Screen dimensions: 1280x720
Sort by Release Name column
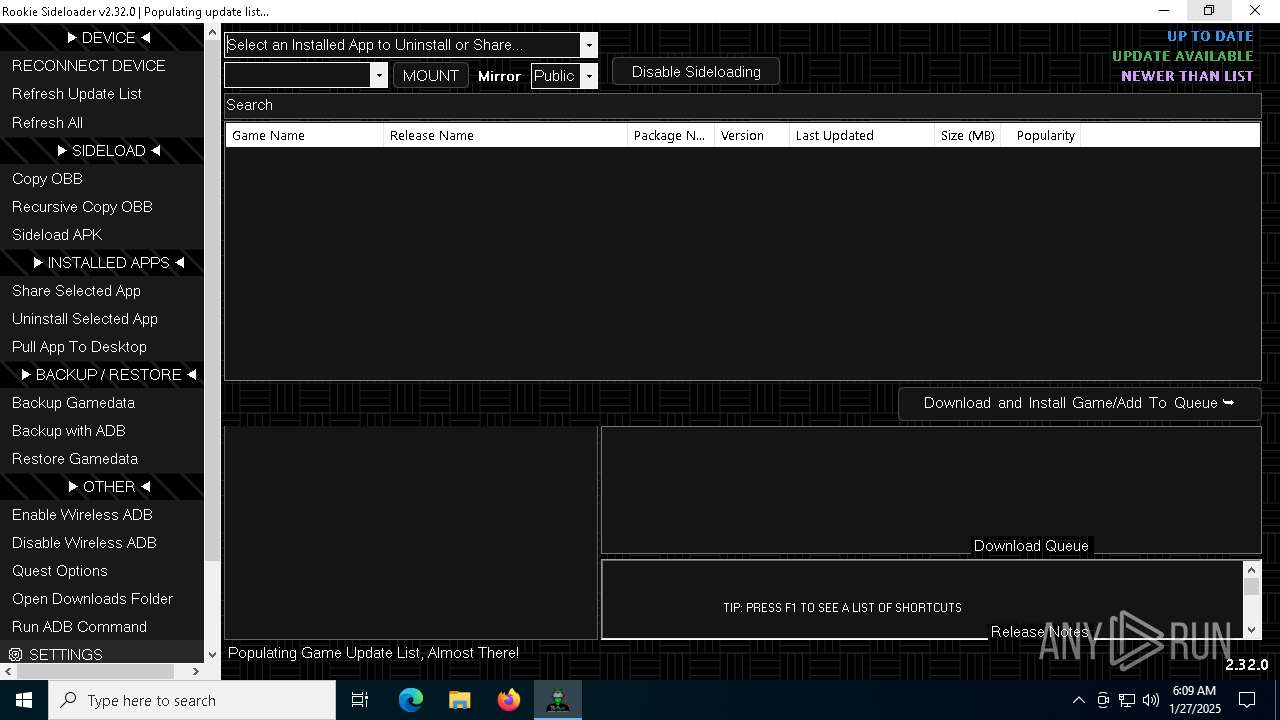click(x=505, y=135)
